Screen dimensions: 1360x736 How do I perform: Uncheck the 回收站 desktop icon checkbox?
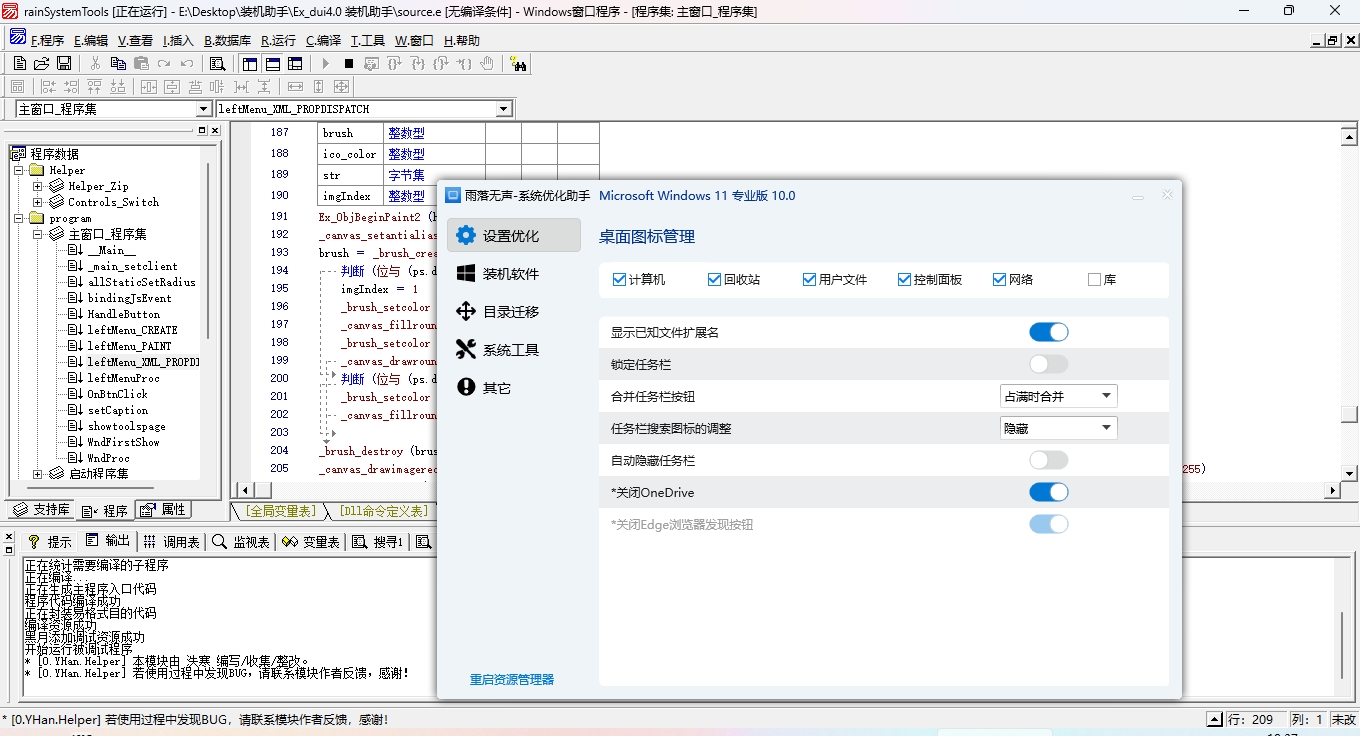[x=714, y=280]
